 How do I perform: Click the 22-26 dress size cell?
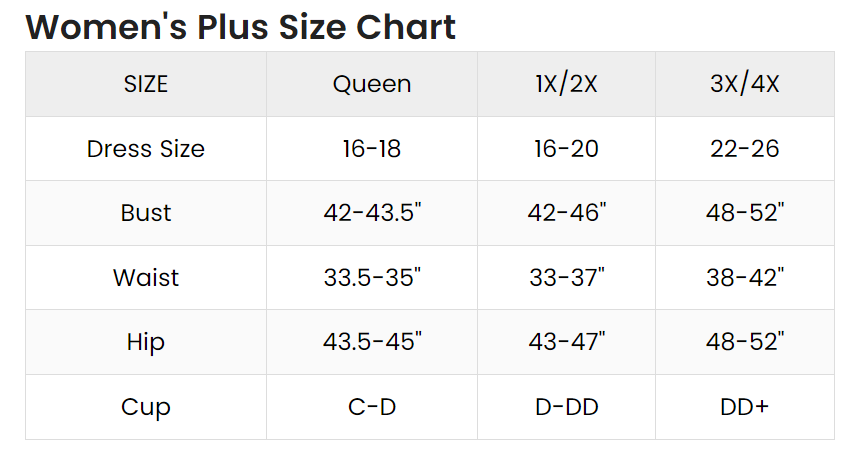coord(744,149)
